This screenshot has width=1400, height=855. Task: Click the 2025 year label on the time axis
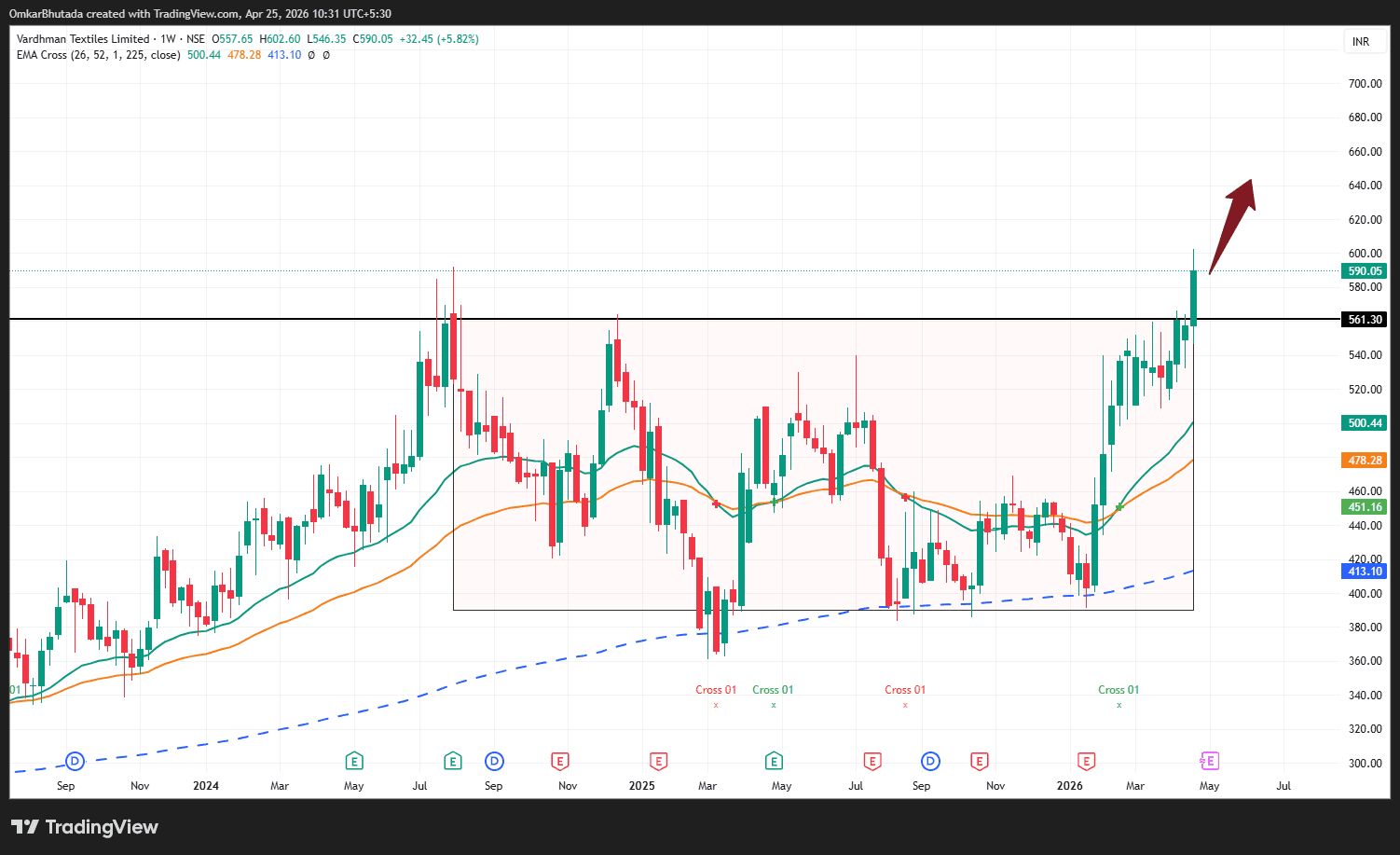pos(642,786)
